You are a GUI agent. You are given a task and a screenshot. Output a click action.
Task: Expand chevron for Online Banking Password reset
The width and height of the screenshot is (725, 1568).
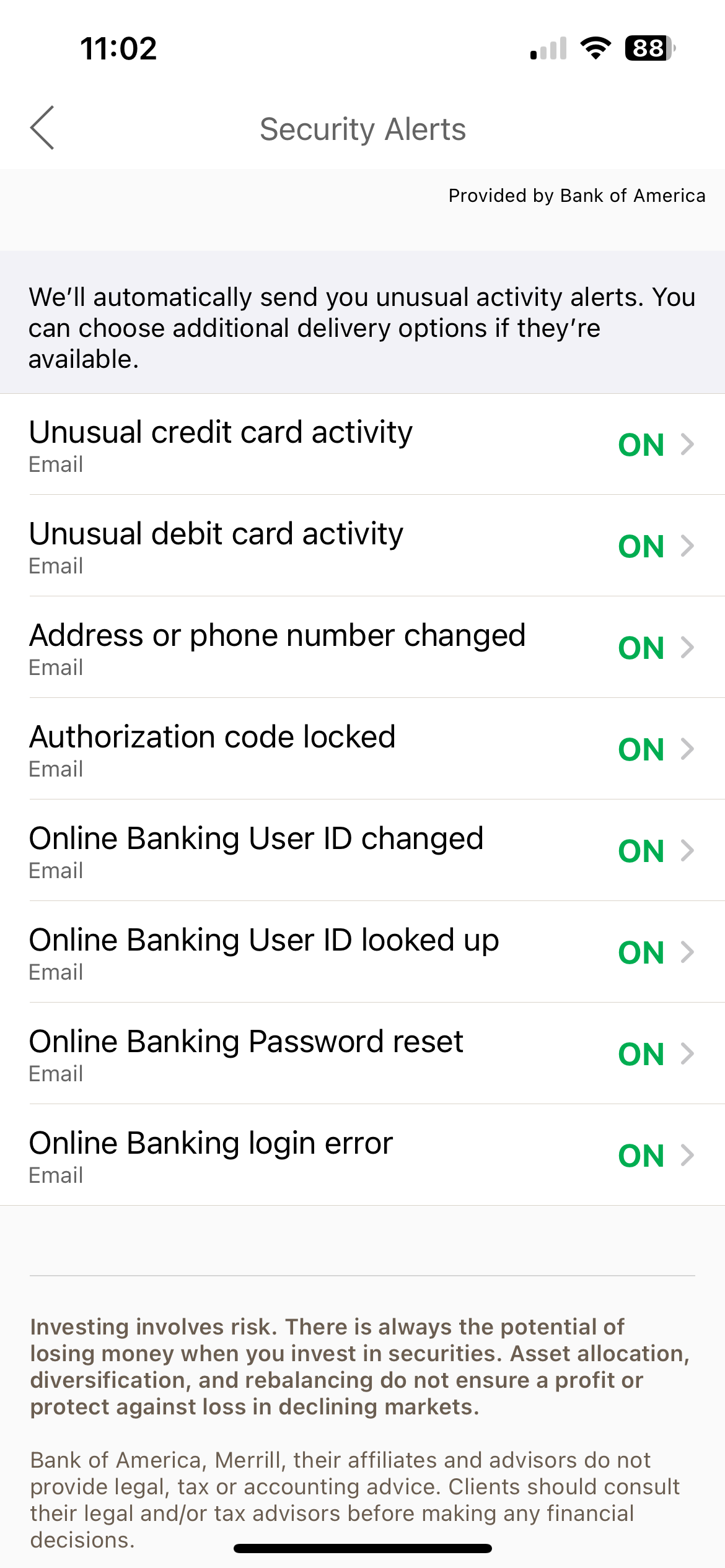[x=687, y=1054]
